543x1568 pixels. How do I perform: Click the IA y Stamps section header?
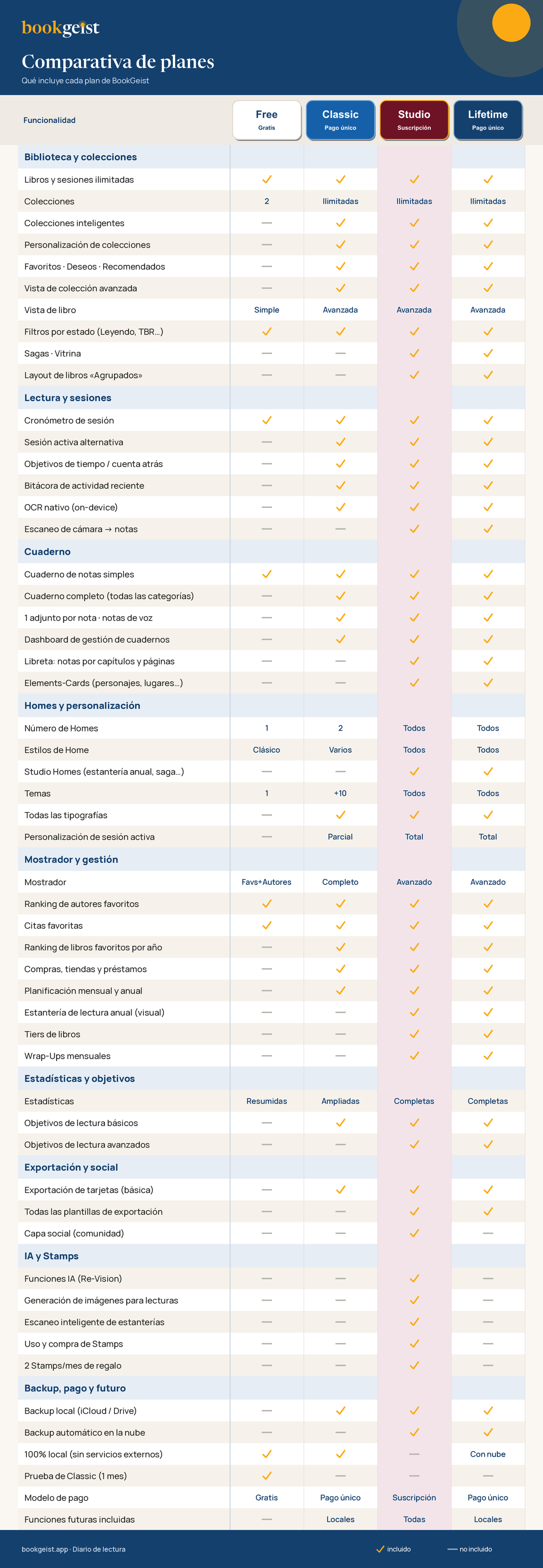pyautogui.click(x=51, y=1256)
